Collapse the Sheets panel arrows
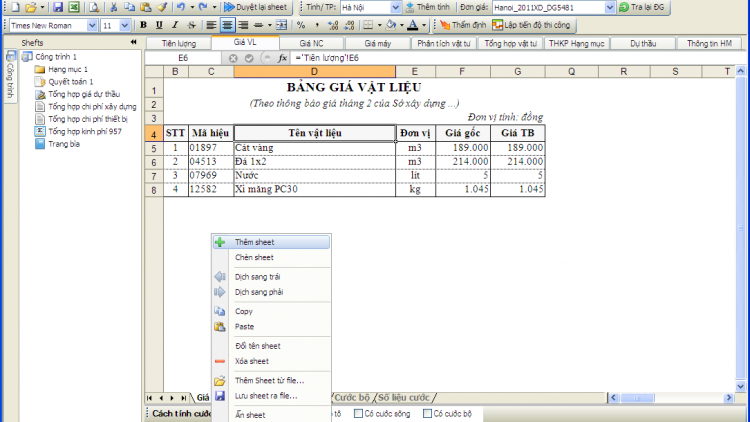The image size is (750, 422). coord(133,43)
